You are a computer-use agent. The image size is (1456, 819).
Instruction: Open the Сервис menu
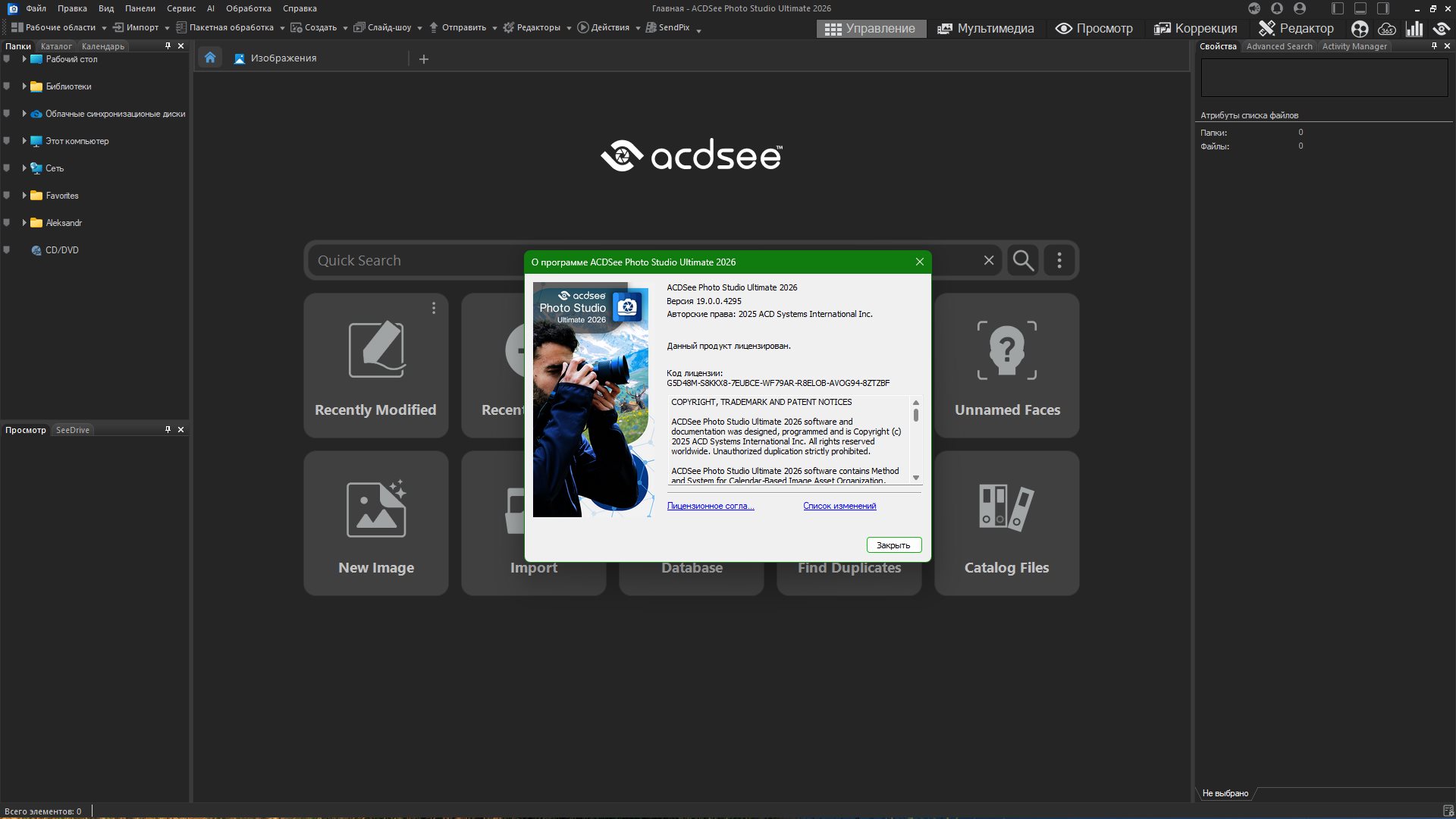[x=180, y=8]
